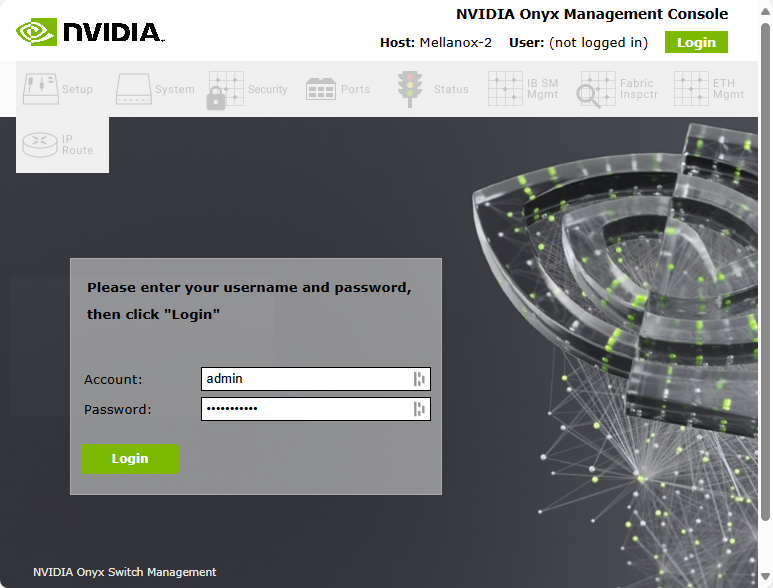This screenshot has height=588, width=773.
Task: Open the System menu icon
Action: [x=134, y=89]
